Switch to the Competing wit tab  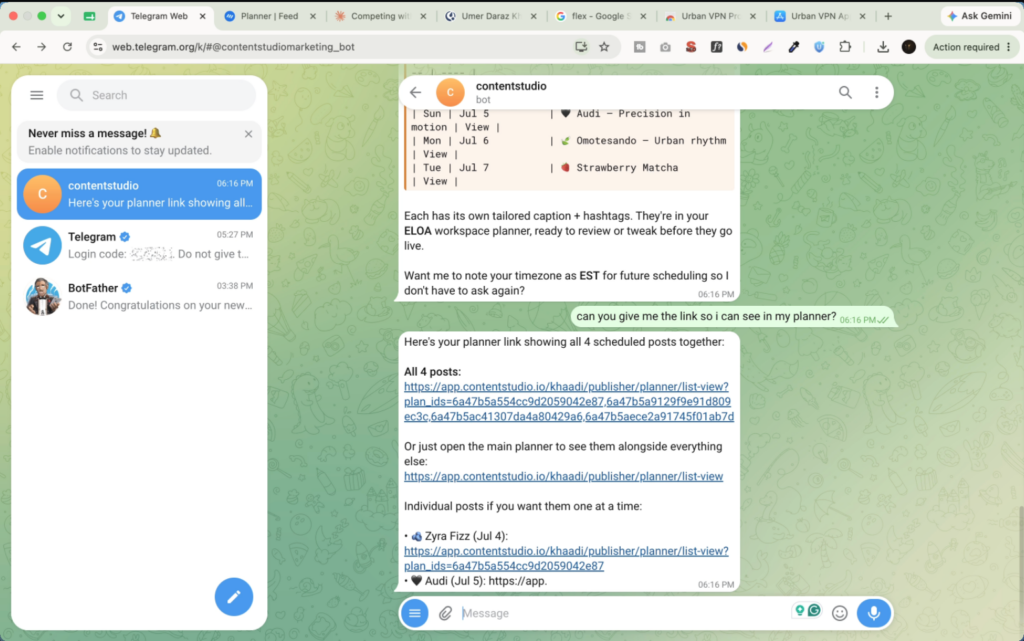tap(380, 16)
